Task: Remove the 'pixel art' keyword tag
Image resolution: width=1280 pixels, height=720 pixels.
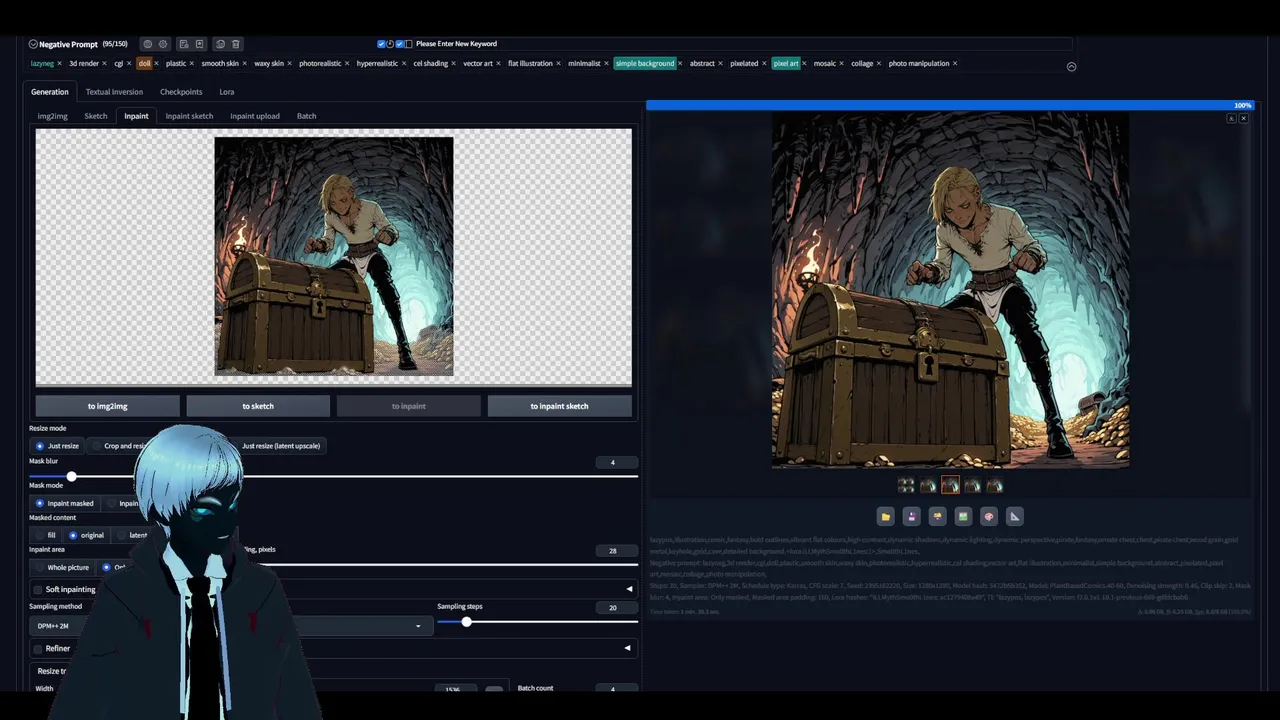Action: [804, 63]
